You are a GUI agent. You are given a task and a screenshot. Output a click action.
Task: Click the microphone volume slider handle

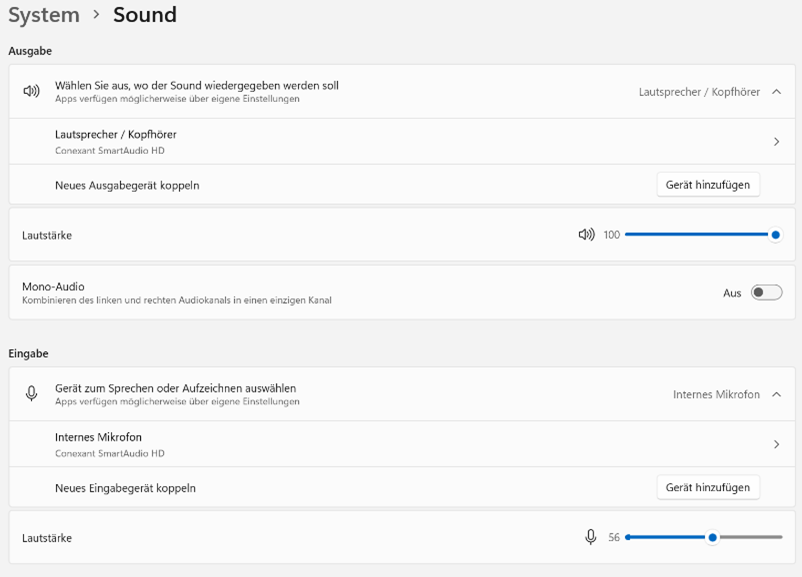(x=712, y=537)
